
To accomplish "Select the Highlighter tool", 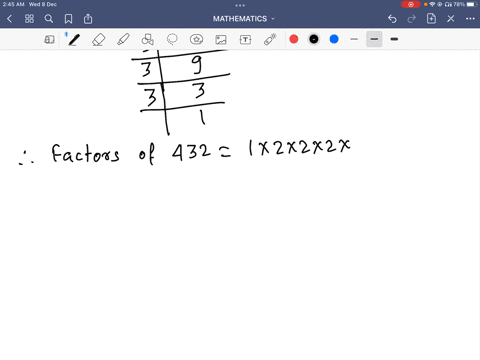I will pyautogui.click(x=123, y=39).
